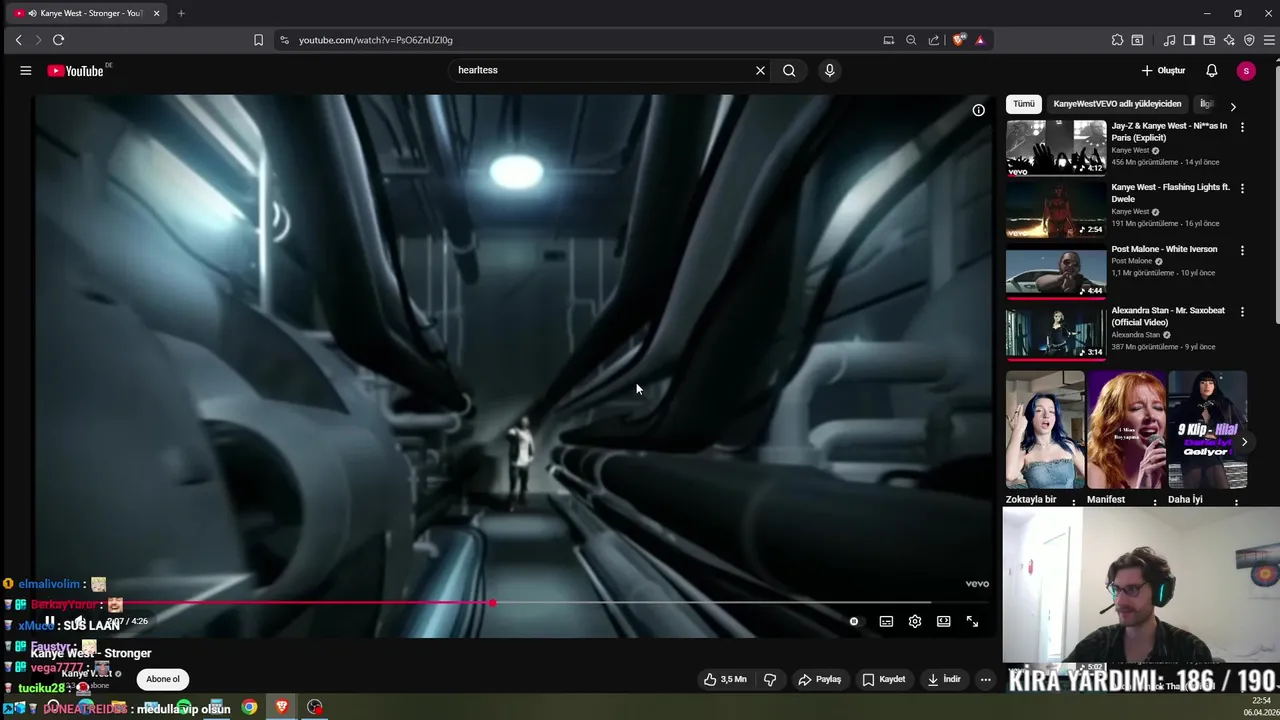
Task: Dislike the video
Action: coord(770,679)
